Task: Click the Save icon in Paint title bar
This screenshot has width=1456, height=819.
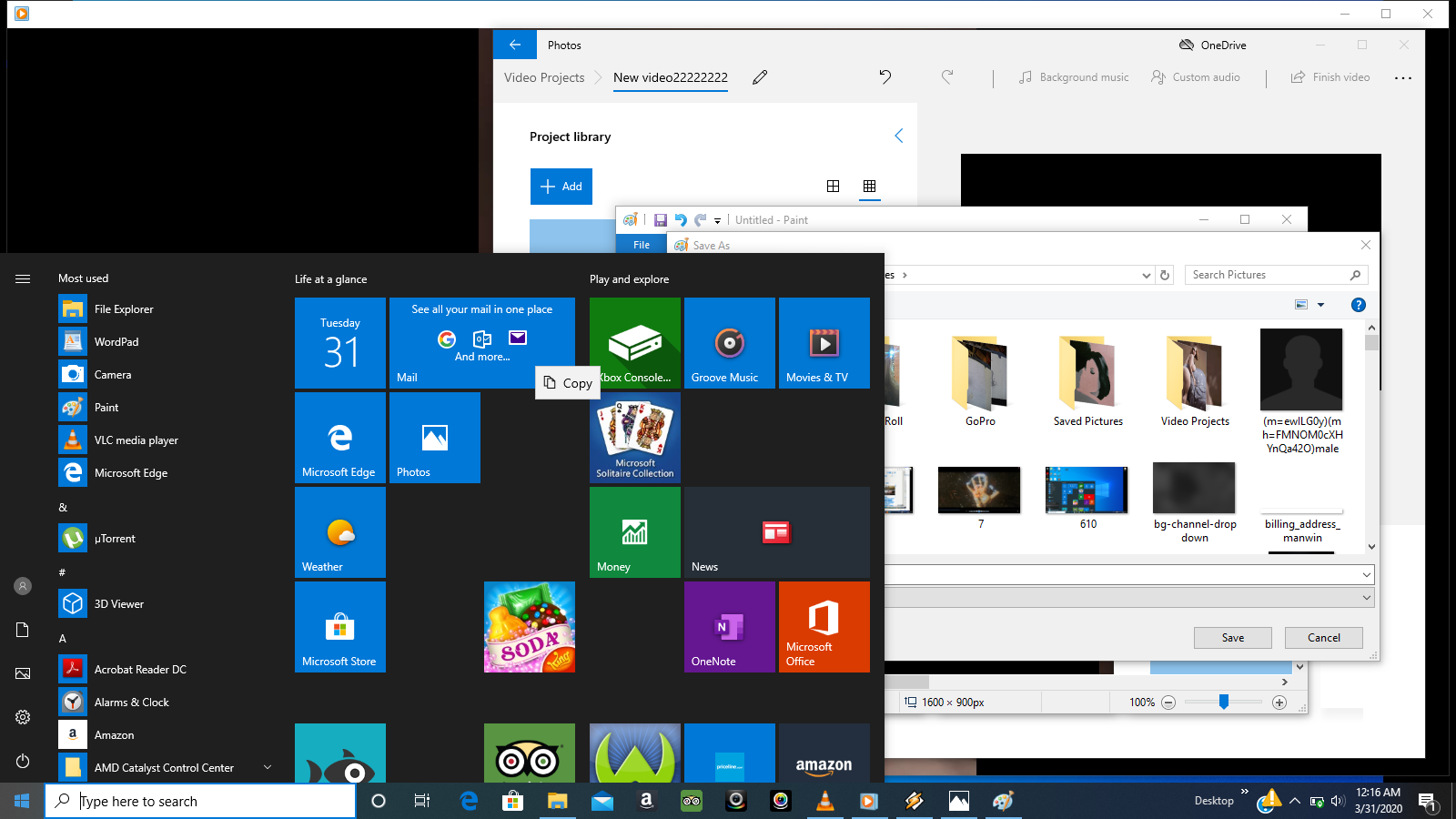Action: click(x=661, y=220)
